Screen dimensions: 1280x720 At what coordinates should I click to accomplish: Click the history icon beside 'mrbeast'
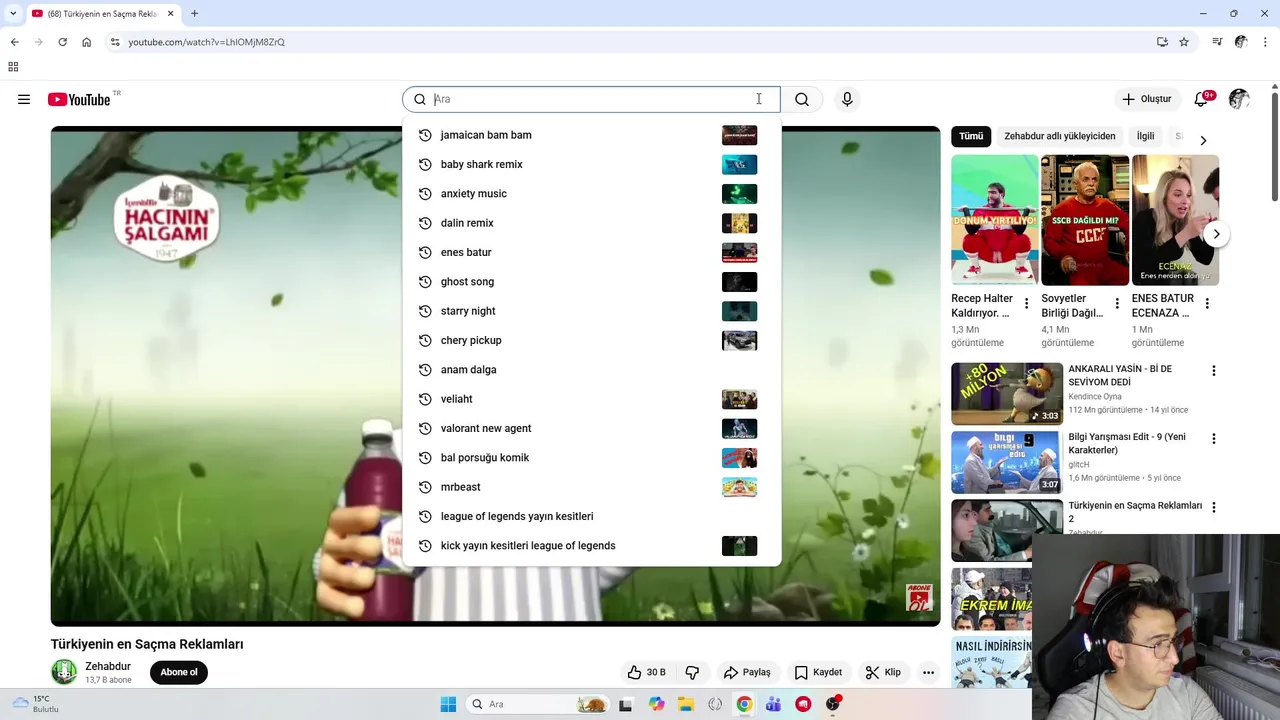pos(425,487)
